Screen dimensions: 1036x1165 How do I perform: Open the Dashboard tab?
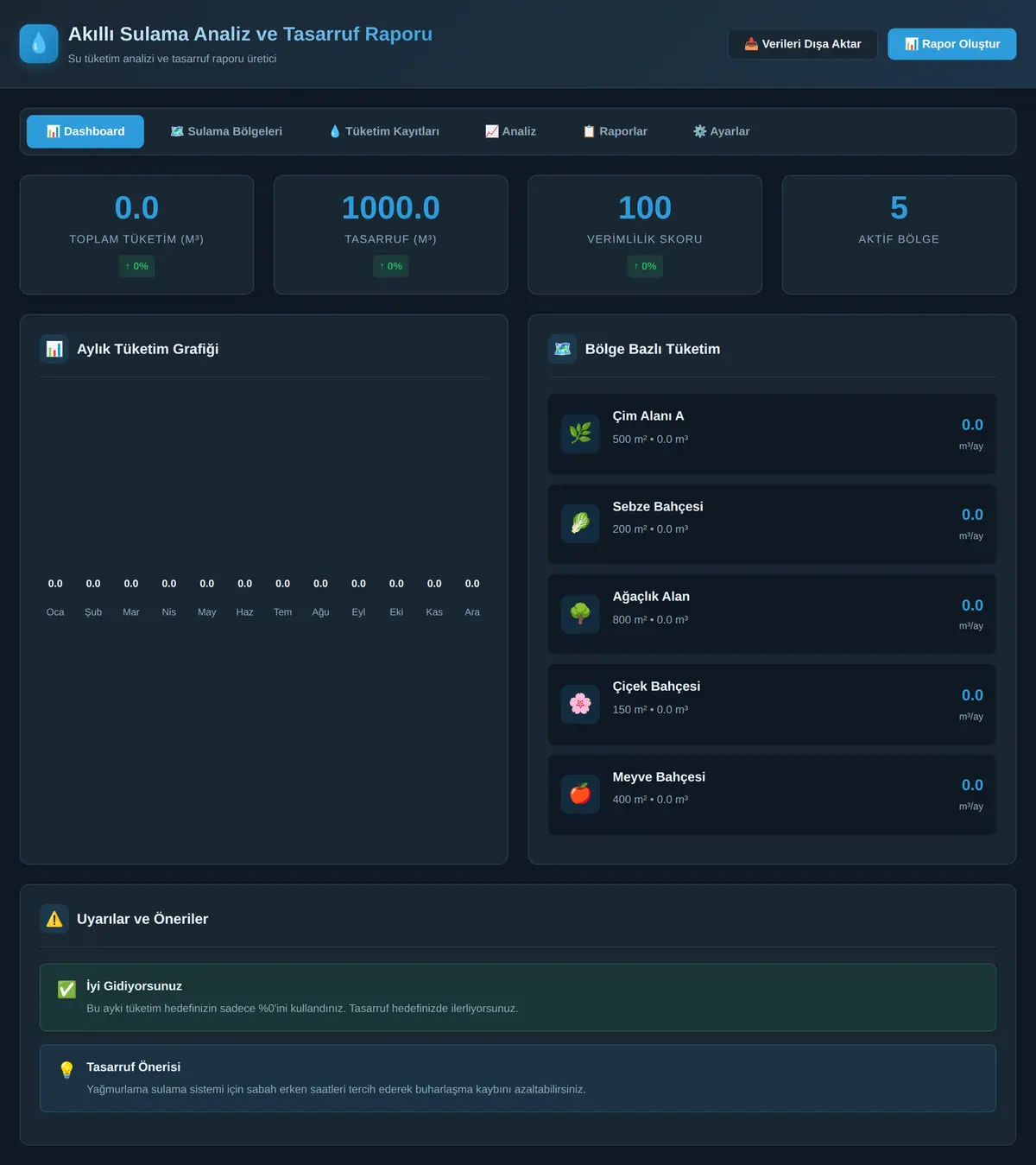85,131
